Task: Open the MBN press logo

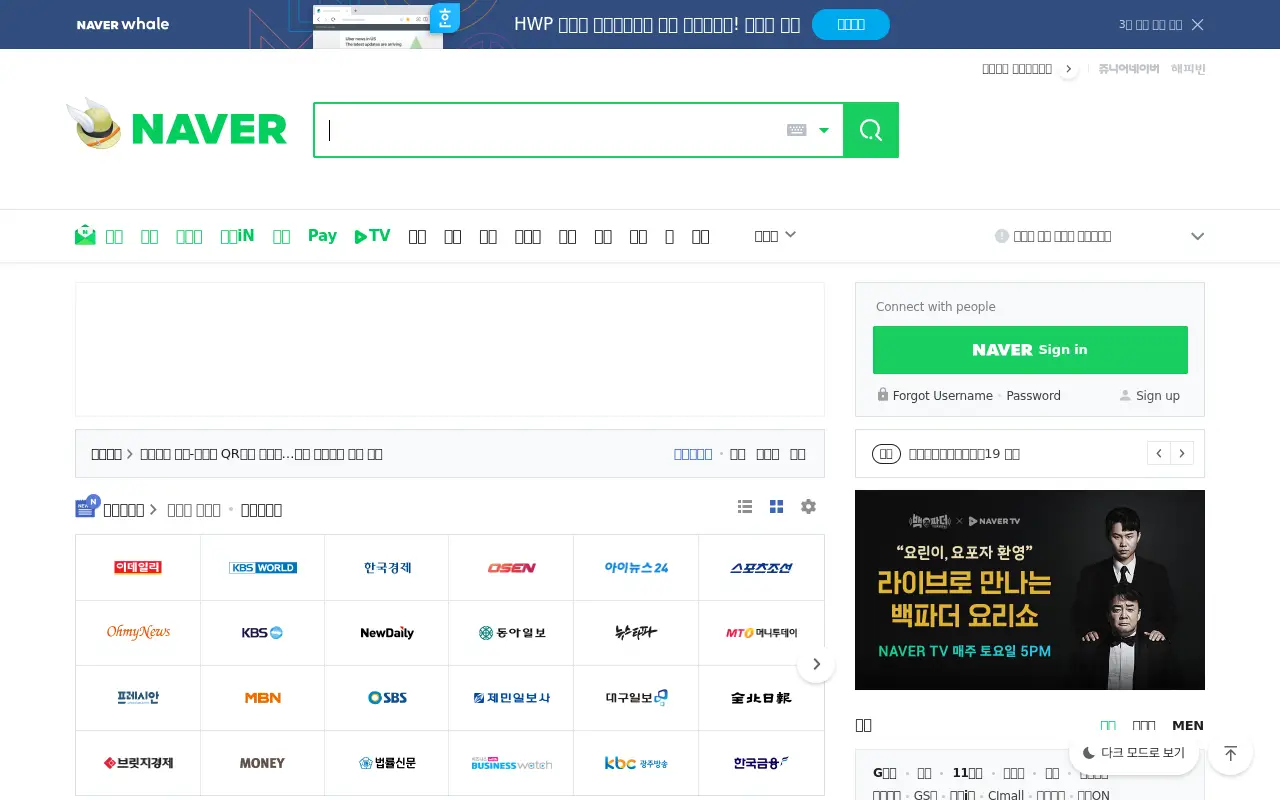Action: coord(263,697)
